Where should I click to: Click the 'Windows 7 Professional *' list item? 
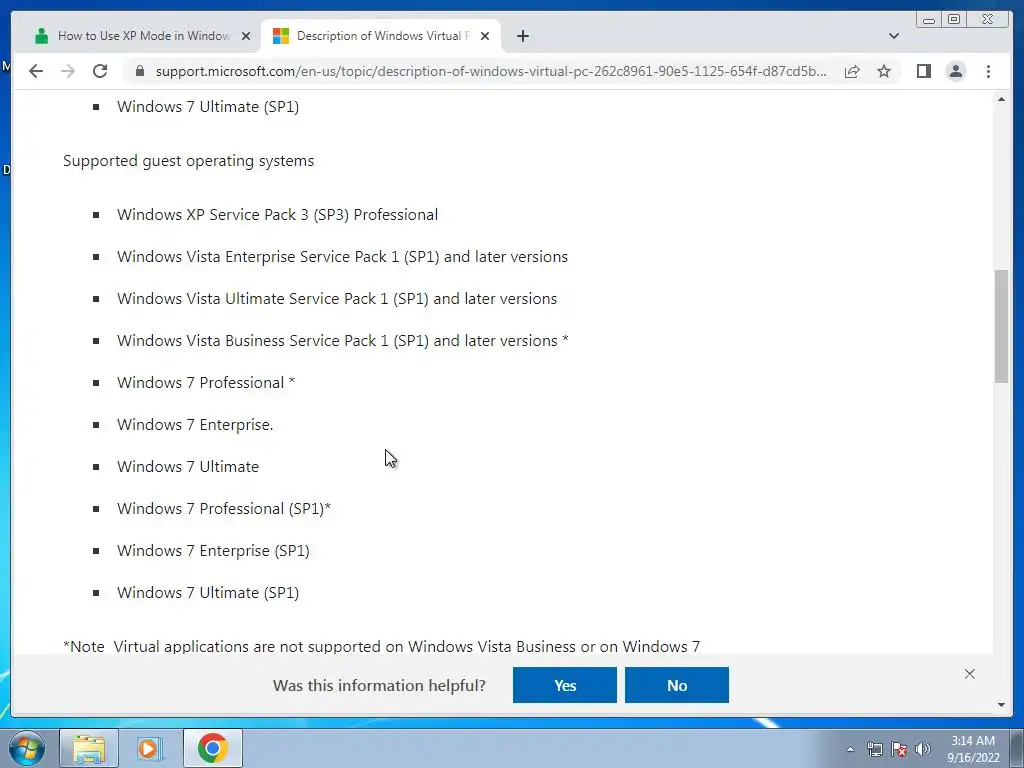click(206, 383)
